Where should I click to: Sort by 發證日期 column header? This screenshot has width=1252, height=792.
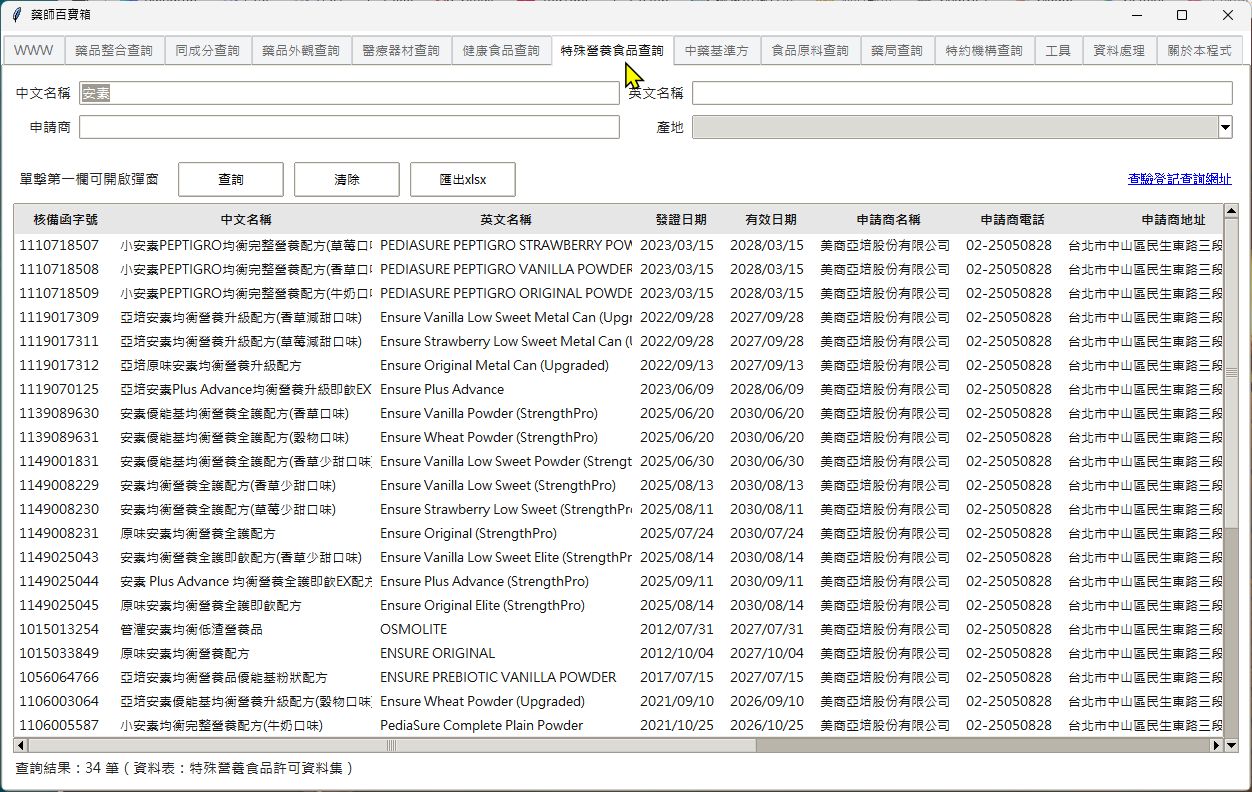681,220
